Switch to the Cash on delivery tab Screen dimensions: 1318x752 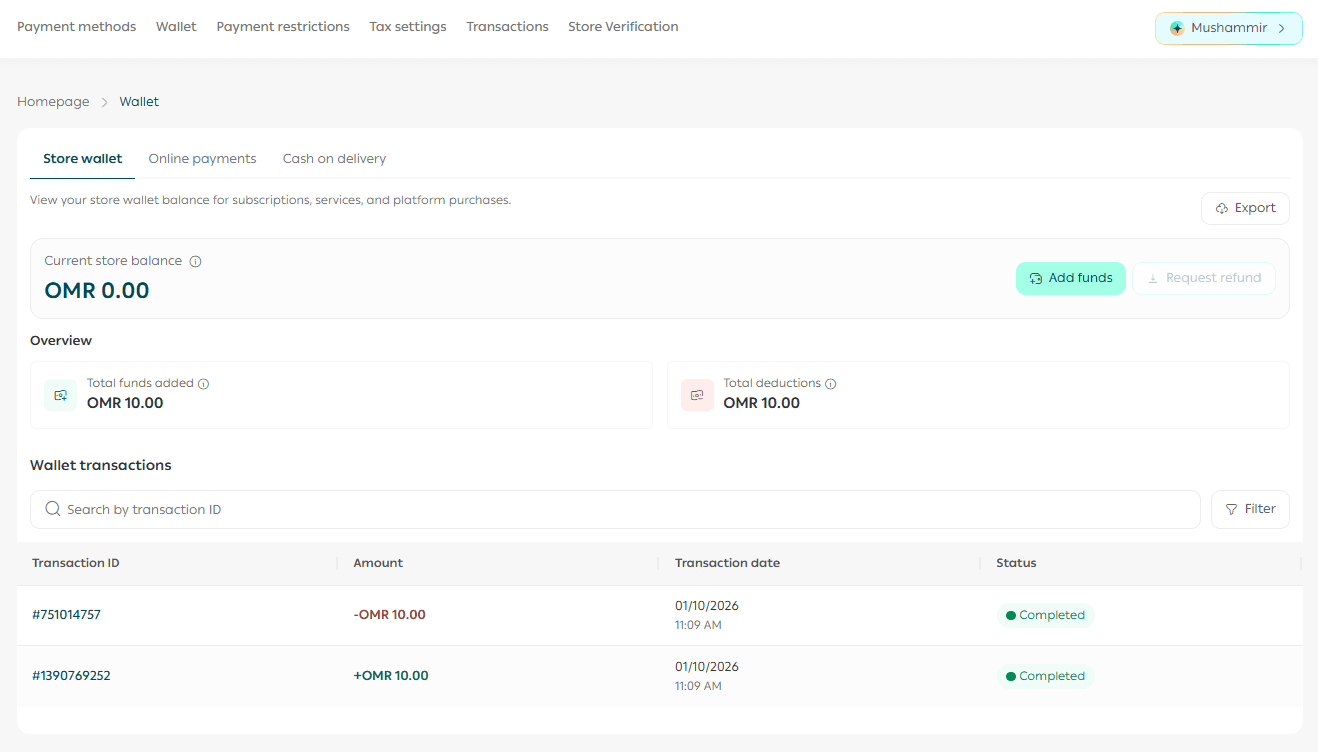(334, 159)
